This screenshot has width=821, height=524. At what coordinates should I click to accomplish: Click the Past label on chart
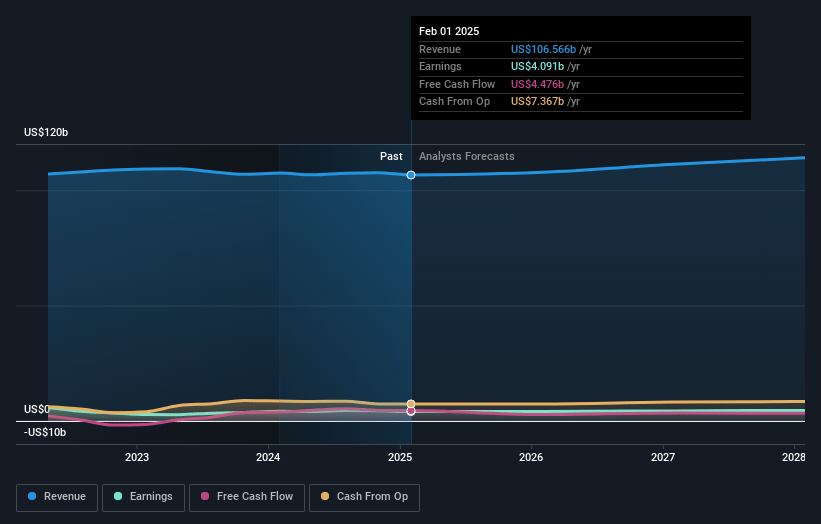tap(391, 157)
